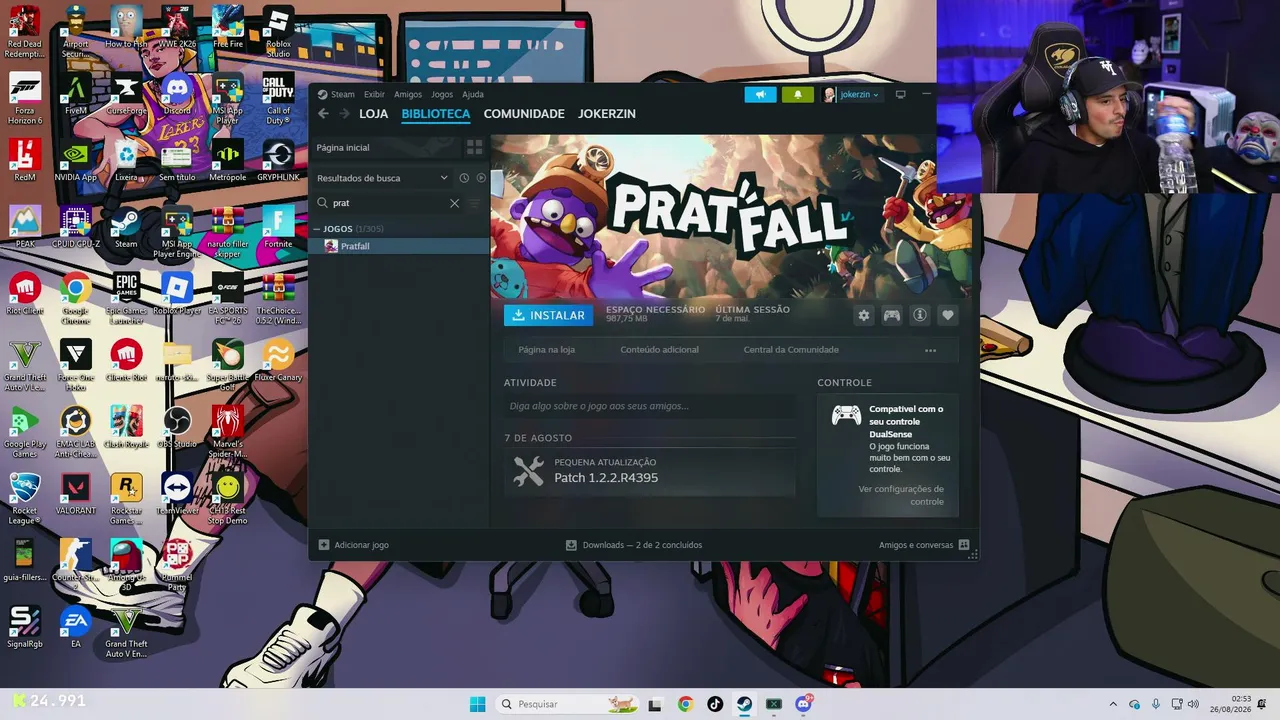Click the library search field with 'prat'
The width and height of the screenshot is (1280, 720).
coord(390,203)
